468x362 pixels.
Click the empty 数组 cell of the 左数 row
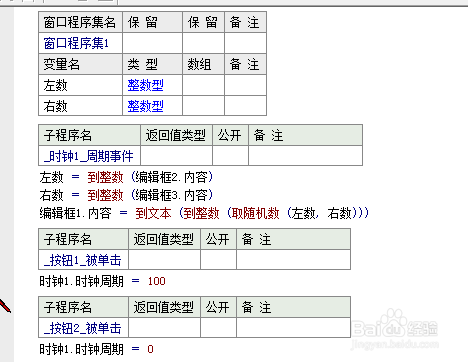point(203,85)
